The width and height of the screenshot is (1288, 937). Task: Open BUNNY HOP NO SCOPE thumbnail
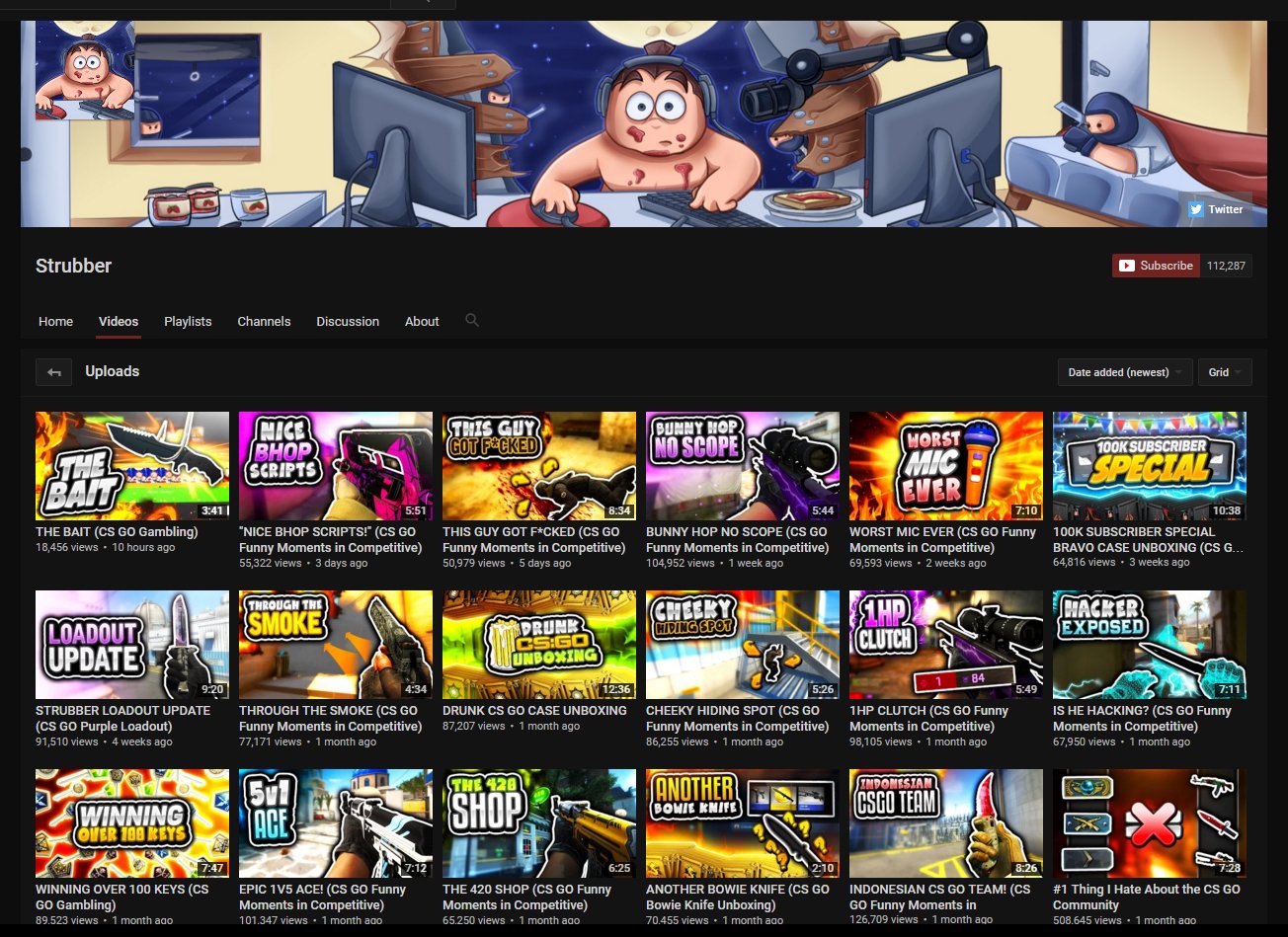click(x=743, y=466)
